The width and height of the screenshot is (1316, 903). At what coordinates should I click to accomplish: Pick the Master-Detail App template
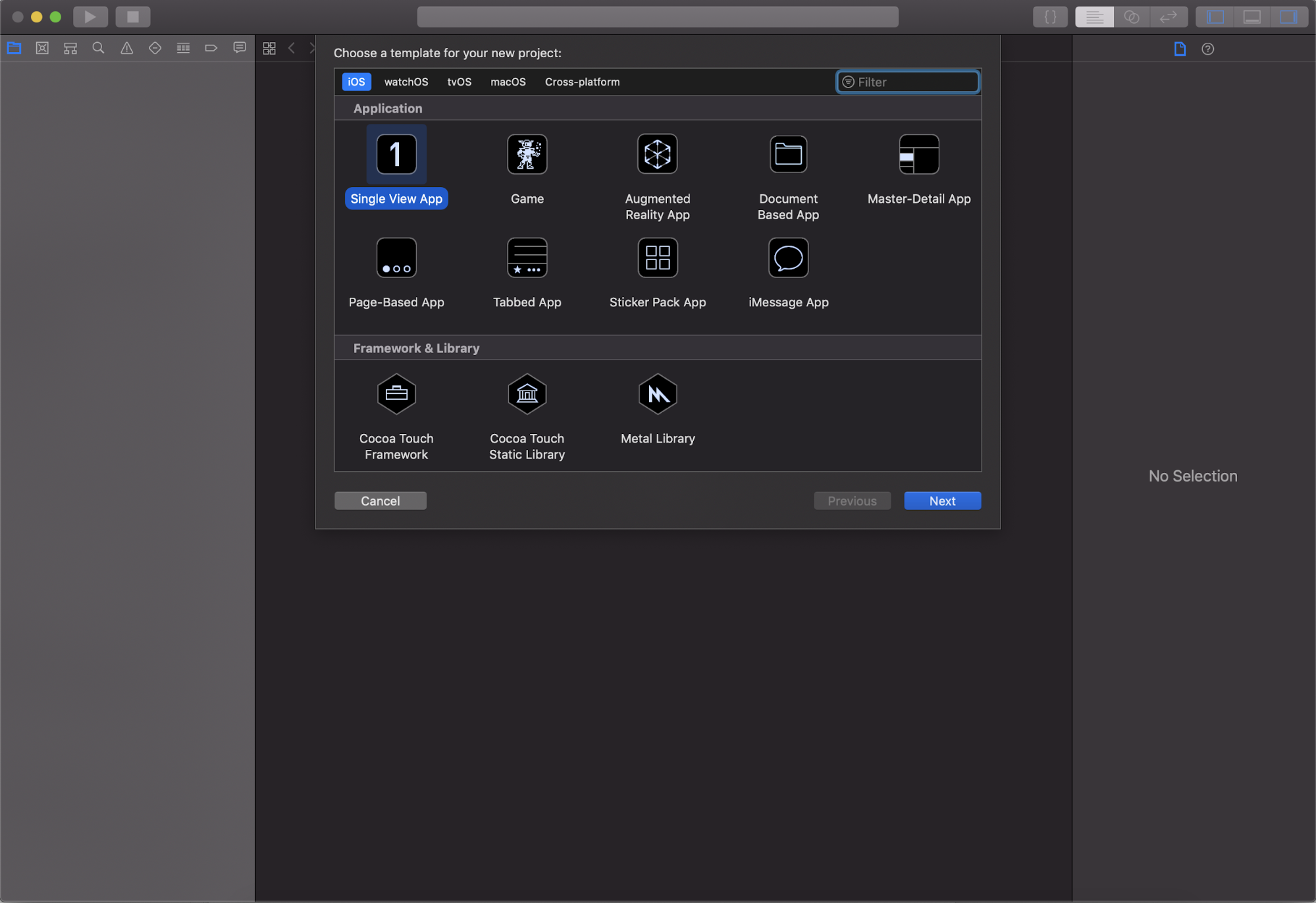[x=918, y=155]
